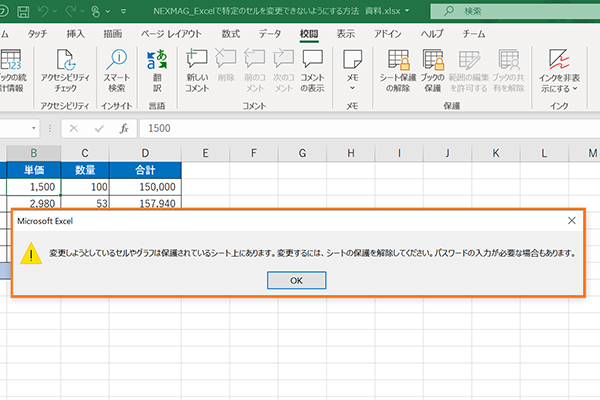
Task: Click the Smart Lookup (スマート検索) icon
Action: (x=118, y=68)
